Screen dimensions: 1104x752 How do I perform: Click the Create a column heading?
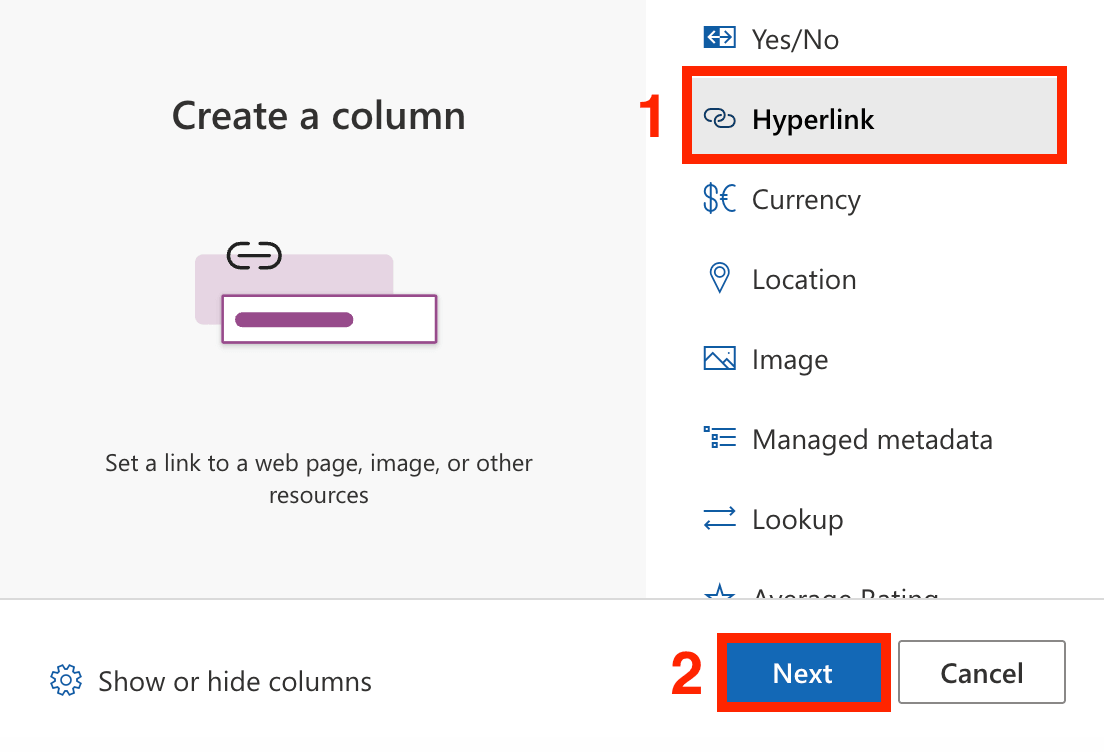tap(319, 116)
